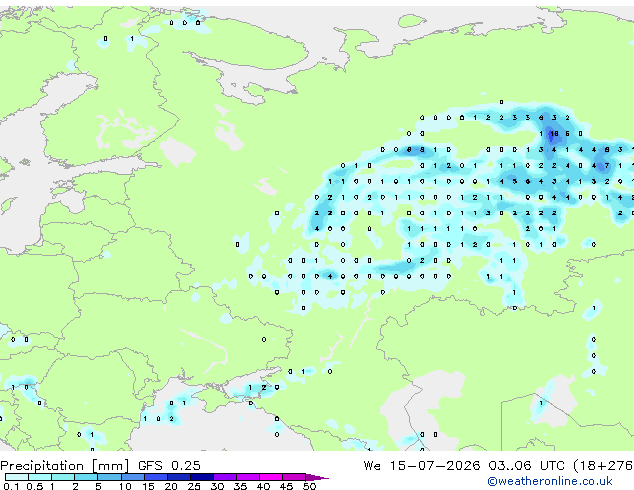Click the "45" legend scale label

pos(286,486)
